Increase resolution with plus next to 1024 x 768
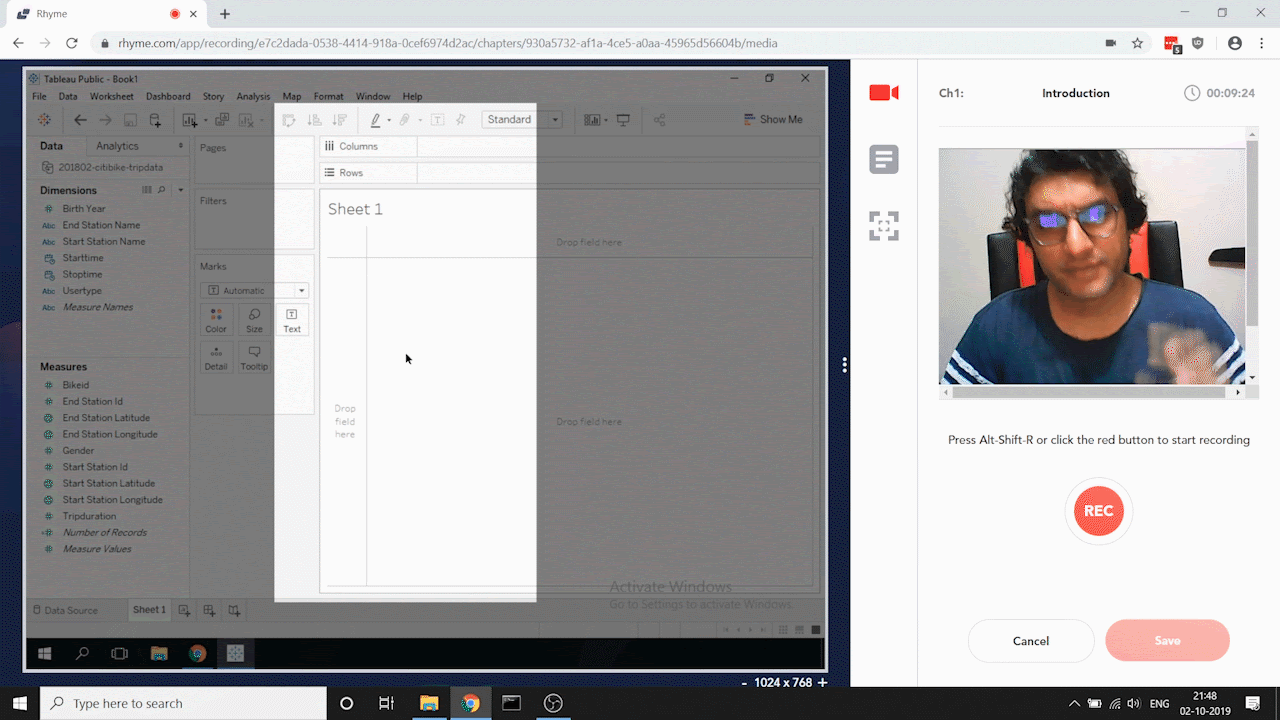Viewport: 1280px width, 720px height. (822, 683)
